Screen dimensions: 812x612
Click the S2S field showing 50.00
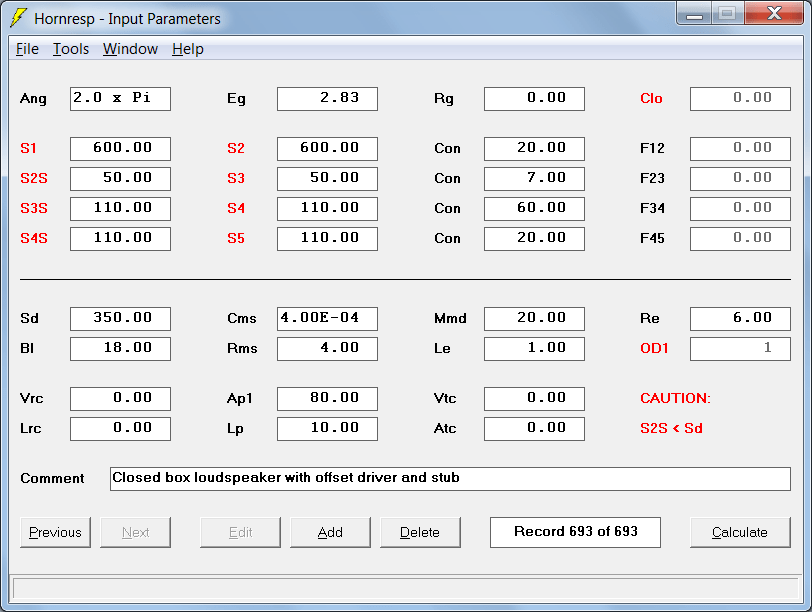point(120,179)
